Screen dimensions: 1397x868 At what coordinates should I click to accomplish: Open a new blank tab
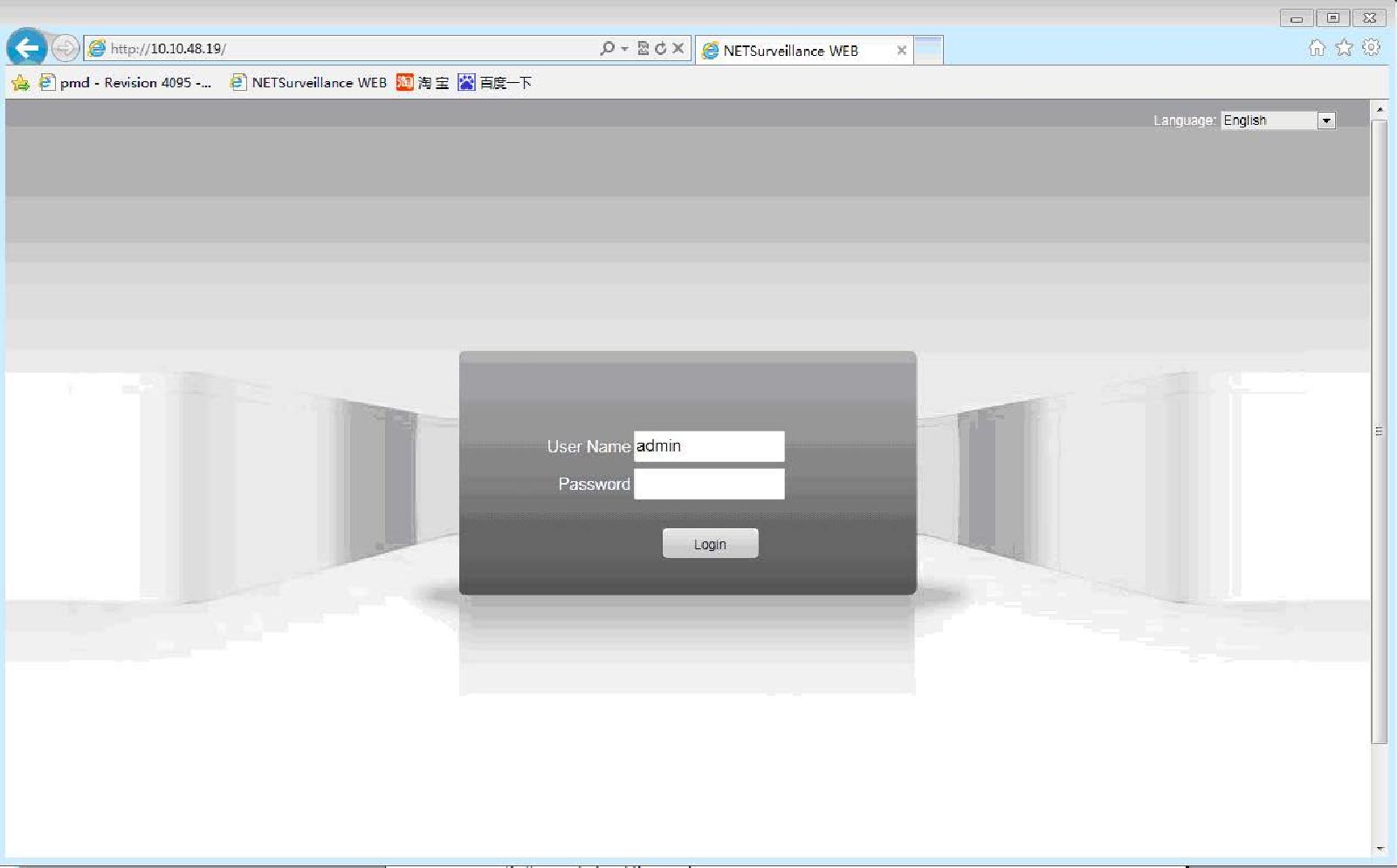(x=928, y=50)
